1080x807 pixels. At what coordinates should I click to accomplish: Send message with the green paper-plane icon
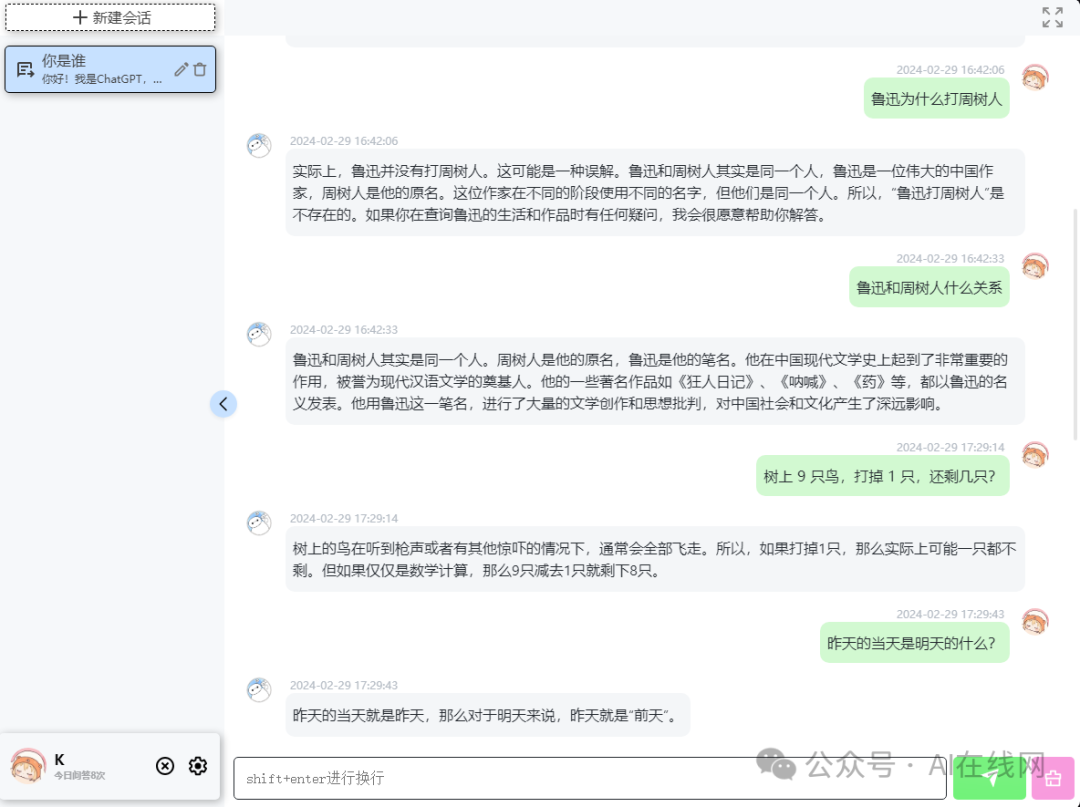[989, 778]
